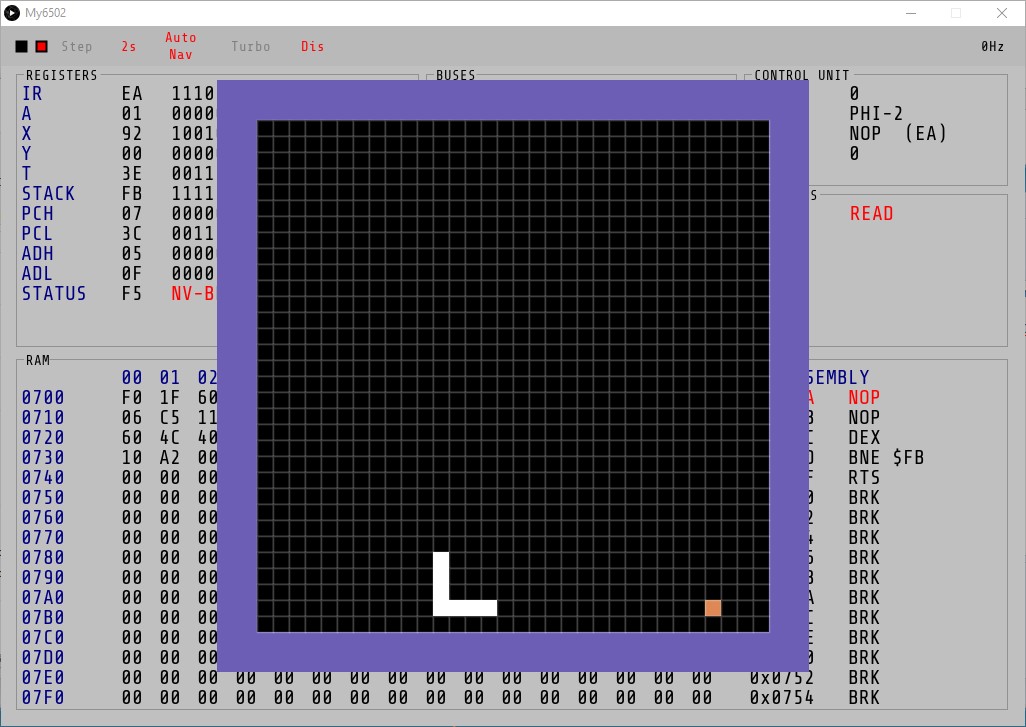Screen dimensions: 1026x727
Task: Click the red run square button
Action: point(41,47)
